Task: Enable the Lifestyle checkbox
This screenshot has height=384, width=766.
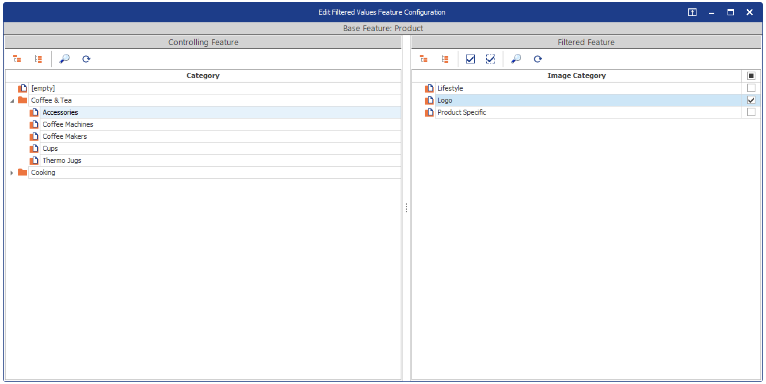Action: pyautogui.click(x=751, y=88)
